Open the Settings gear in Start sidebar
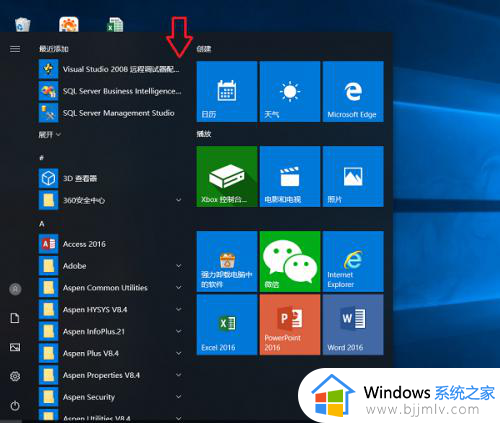 [15, 376]
